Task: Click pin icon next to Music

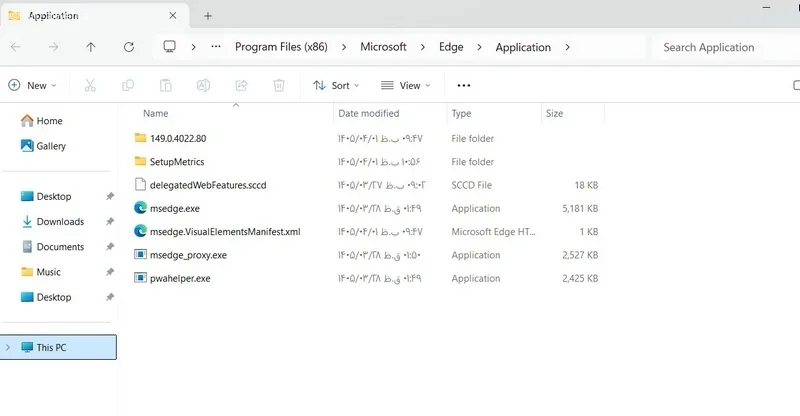Action: [x=110, y=272]
